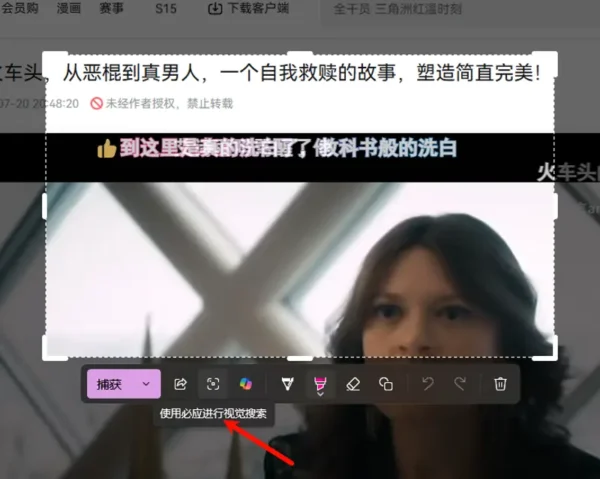Start Bing visual search icon
Viewport: 600px width, 479px height.
pos(213,384)
